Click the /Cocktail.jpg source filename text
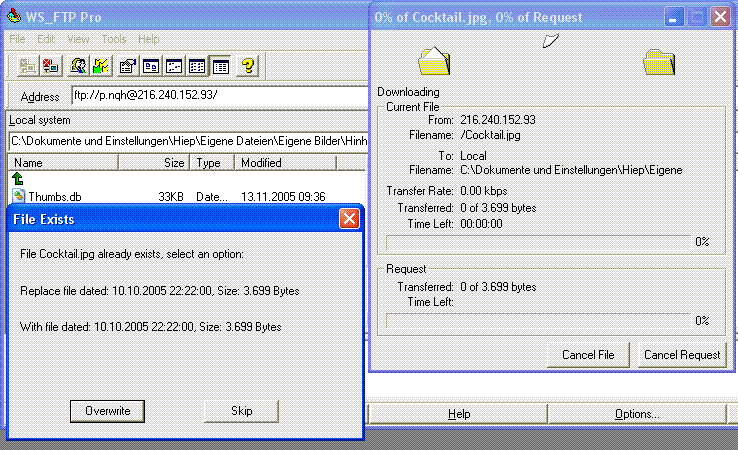738x450 pixels. (490, 135)
